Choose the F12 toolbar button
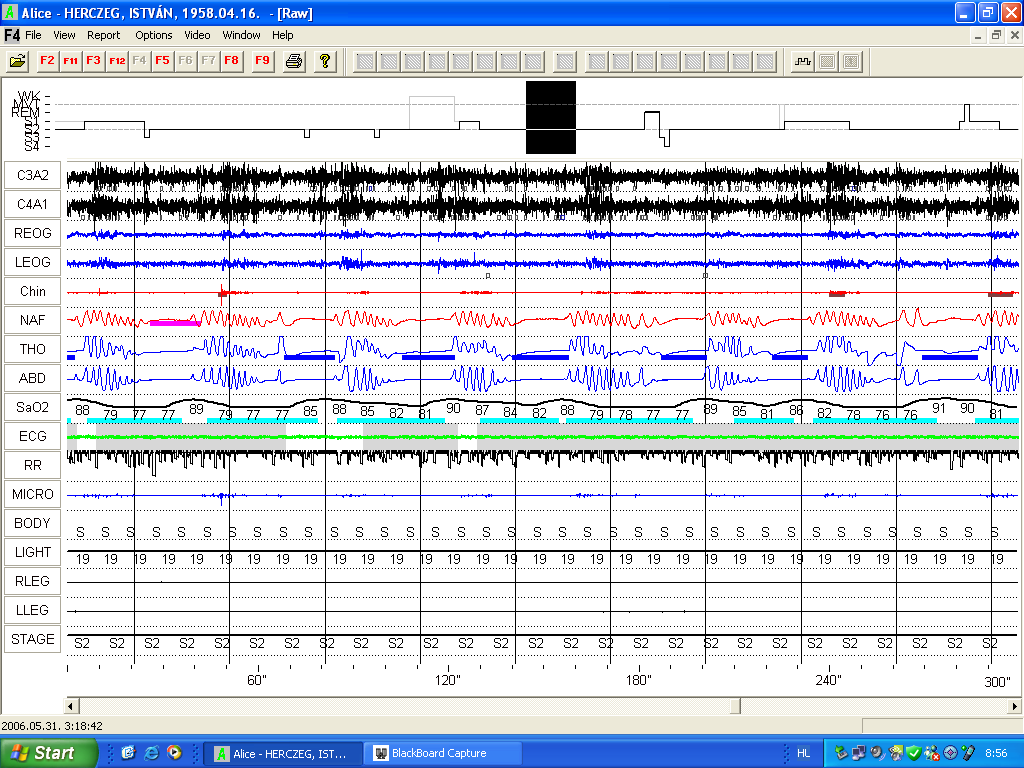 click(117, 61)
